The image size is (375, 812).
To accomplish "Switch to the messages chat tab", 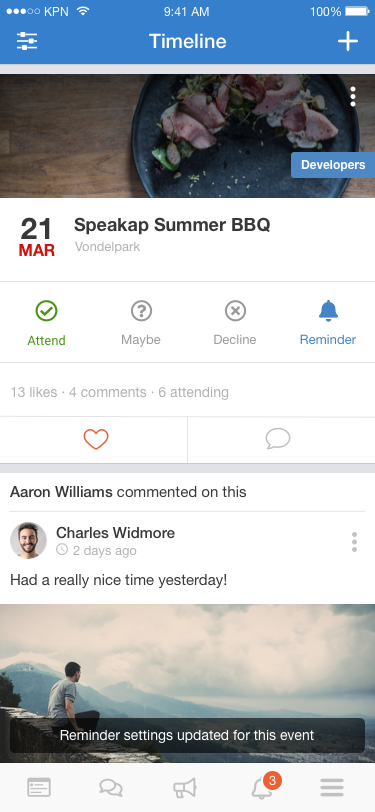I will [111, 788].
